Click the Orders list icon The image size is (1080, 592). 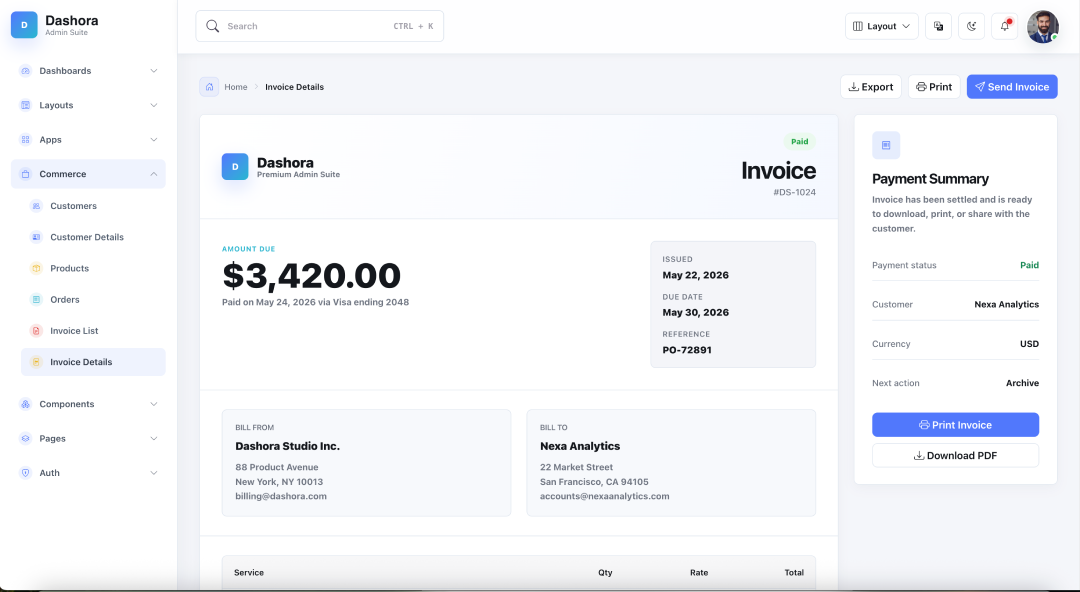point(37,300)
